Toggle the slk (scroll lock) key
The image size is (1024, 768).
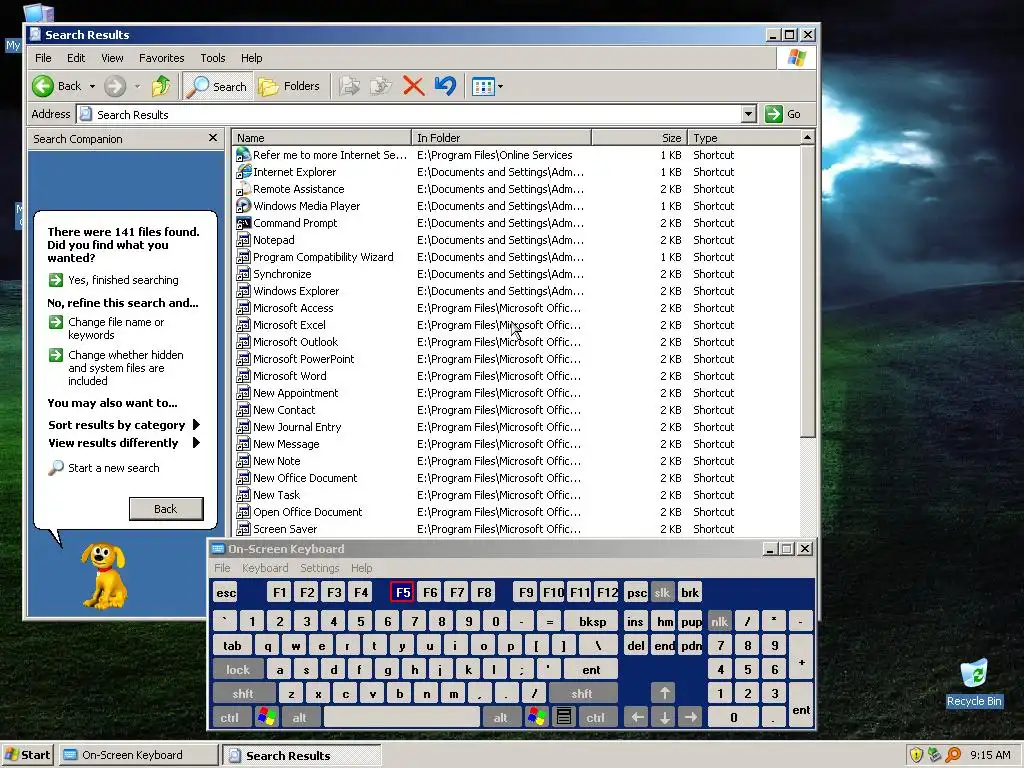coord(662,592)
